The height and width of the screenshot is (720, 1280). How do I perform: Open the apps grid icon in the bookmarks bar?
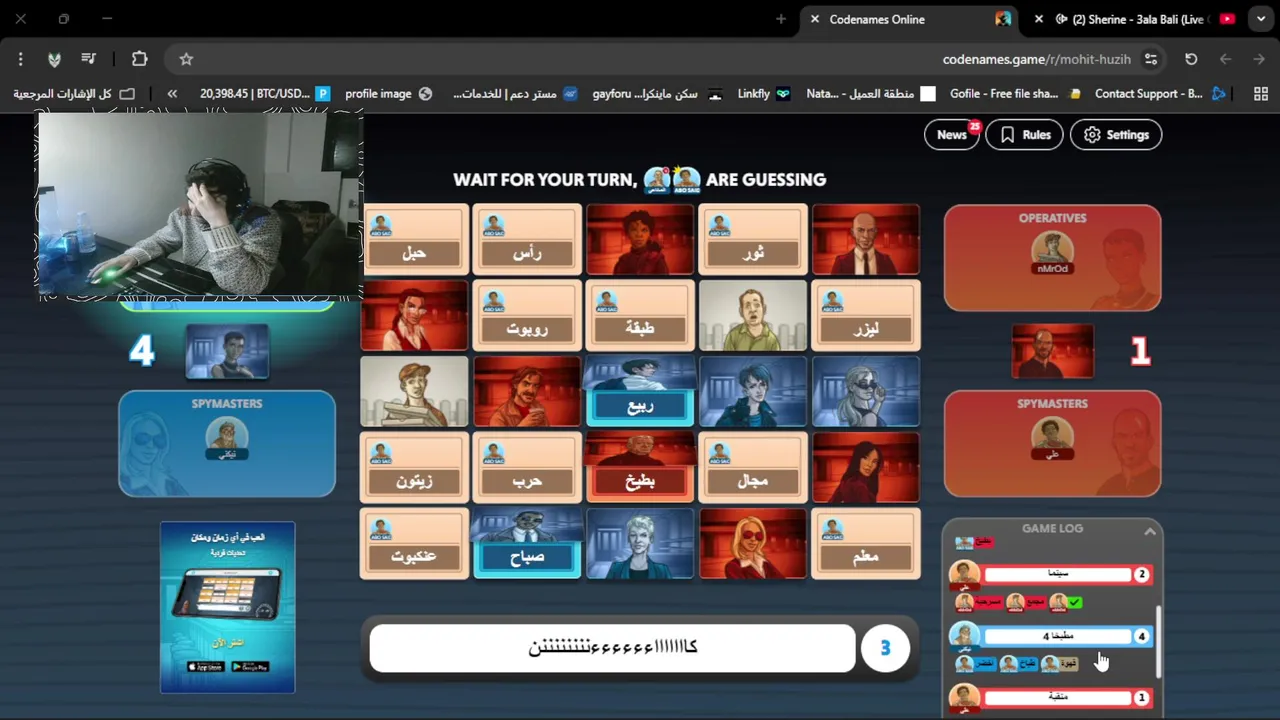pyautogui.click(x=1260, y=94)
